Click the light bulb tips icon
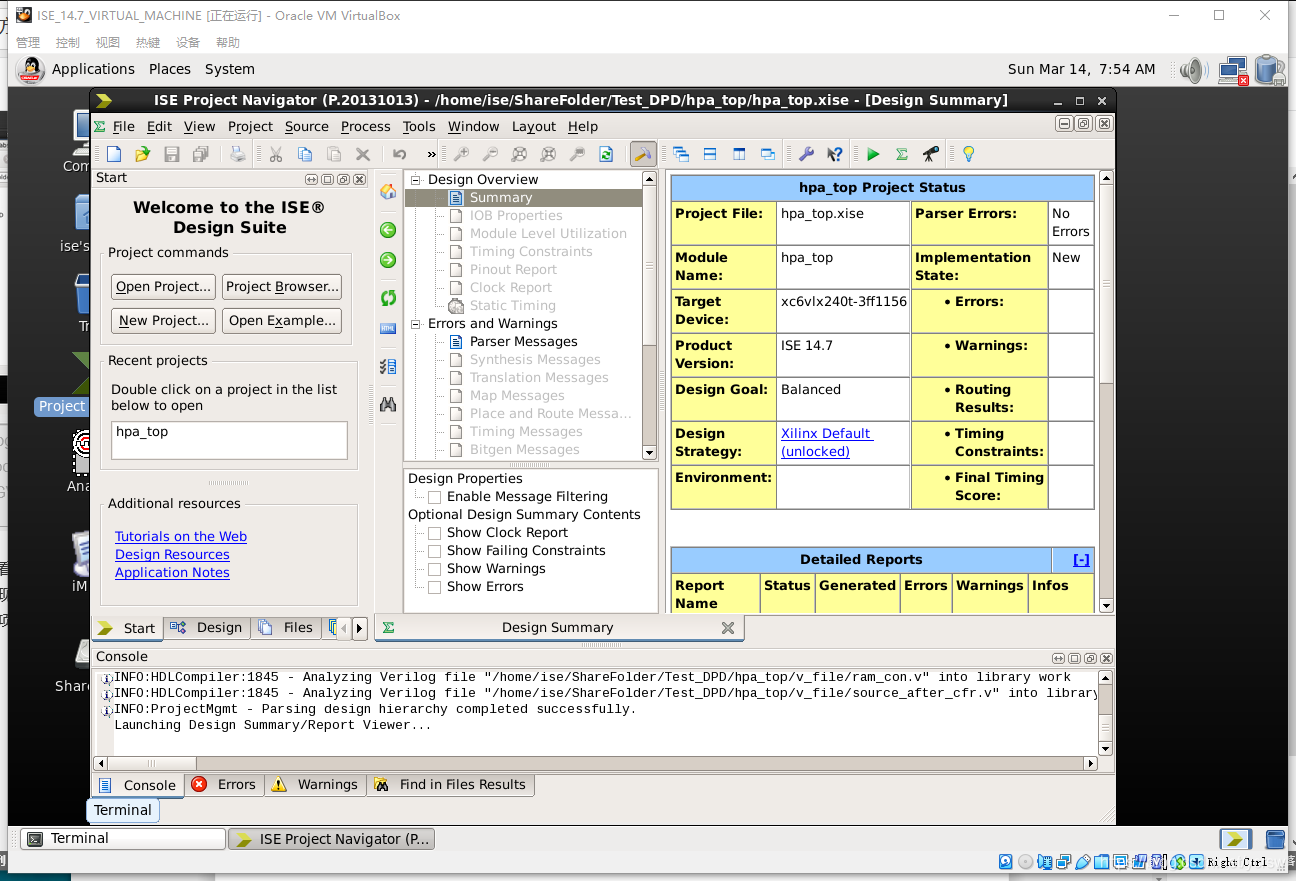1296x881 pixels. [x=968, y=154]
